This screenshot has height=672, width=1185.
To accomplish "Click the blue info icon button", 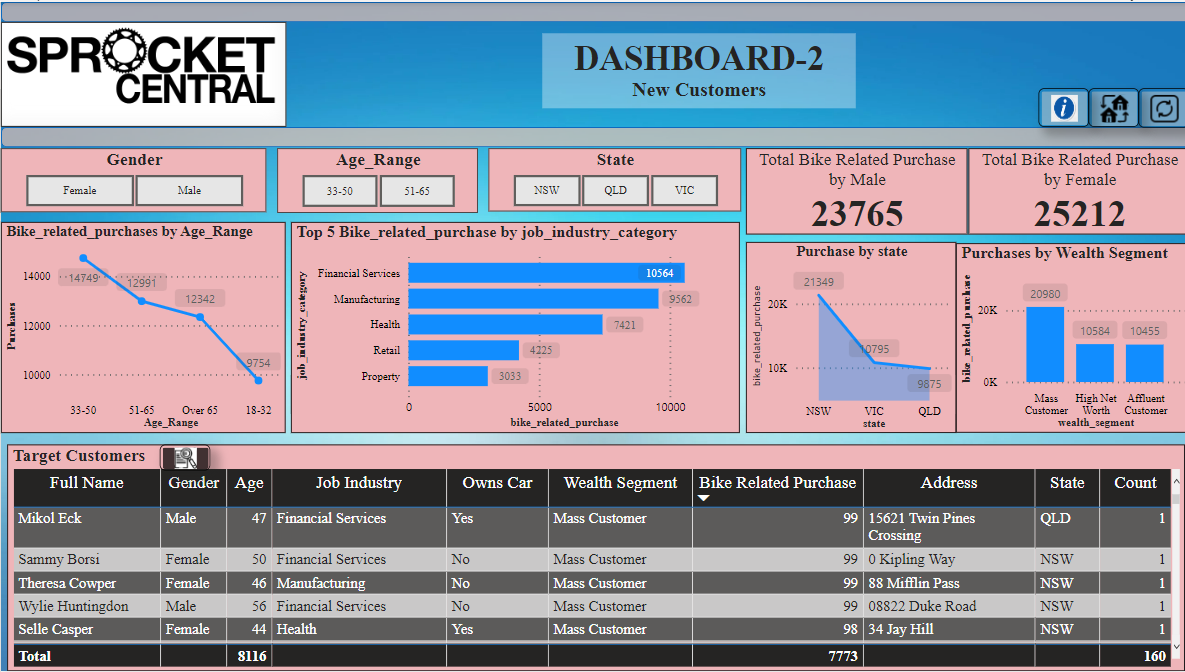I will [x=1063, y=108].
